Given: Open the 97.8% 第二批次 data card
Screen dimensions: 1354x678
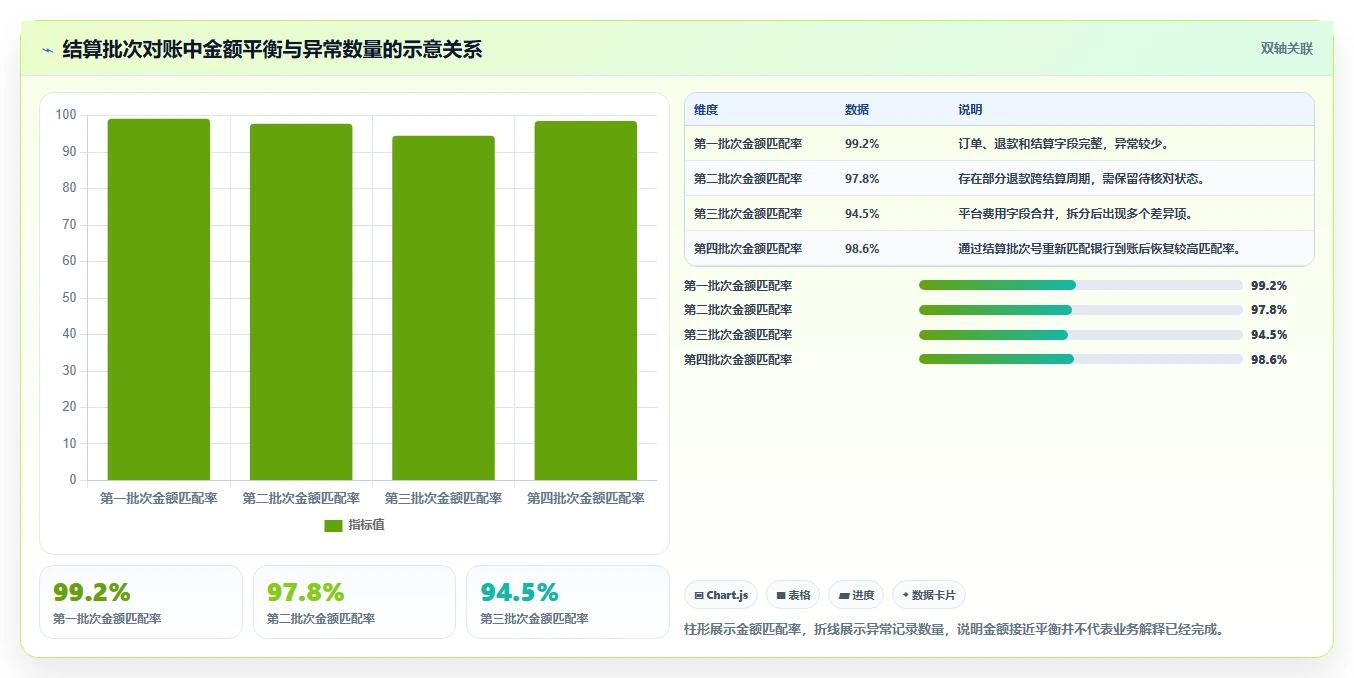Looking at the screenshot, I should 354,602.
